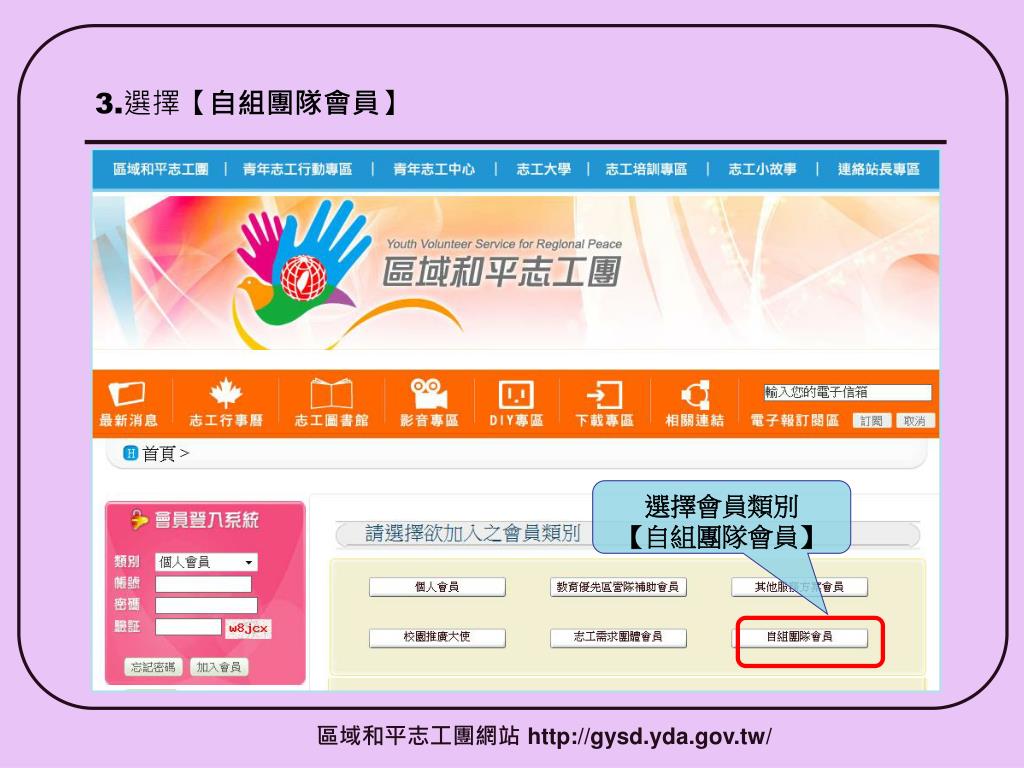
Task: Click the 加入會員 button
Action: (219, 667)
